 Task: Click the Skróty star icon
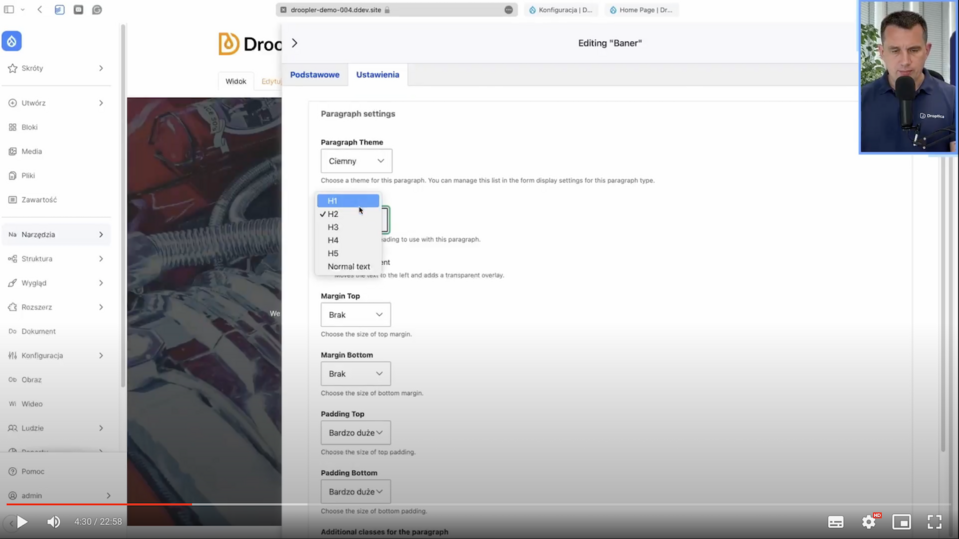pos(12,69)
